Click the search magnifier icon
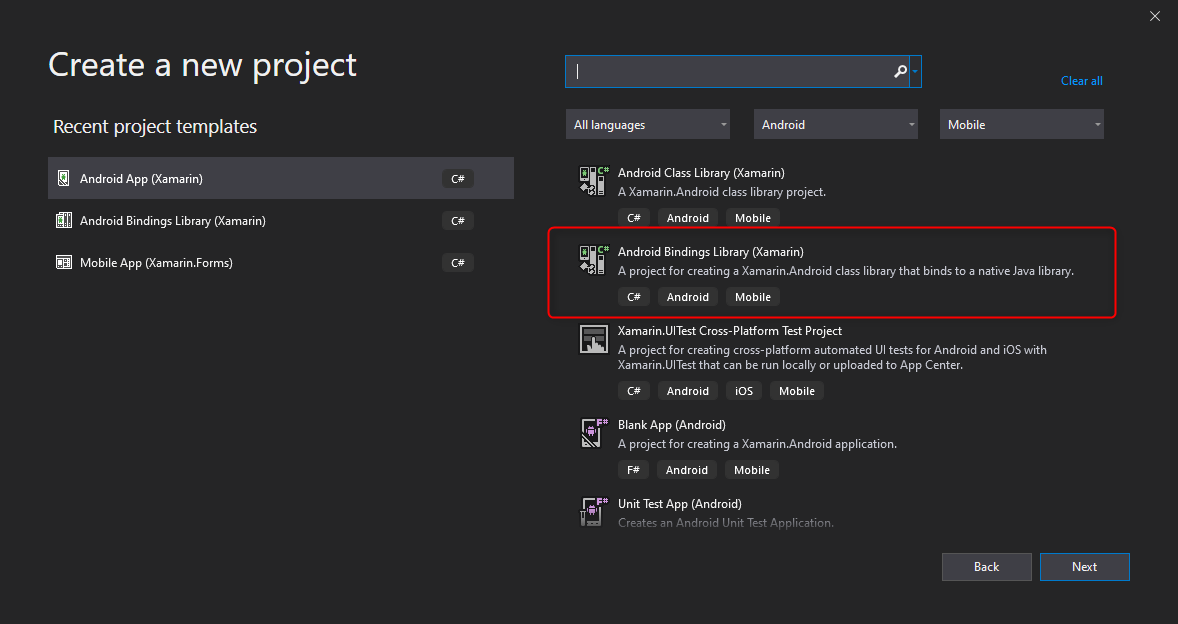The image size is (1178, 624). pos(900,72)
